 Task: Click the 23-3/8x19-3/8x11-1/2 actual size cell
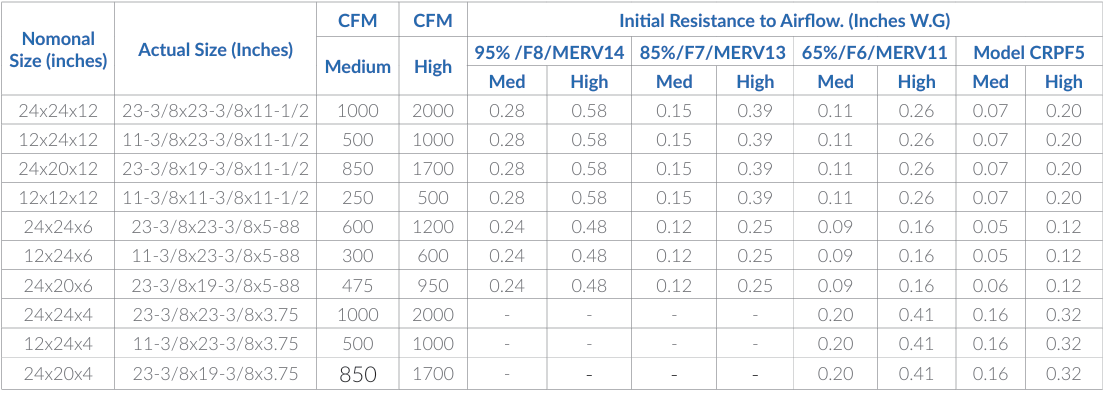[x=215, y=169]
